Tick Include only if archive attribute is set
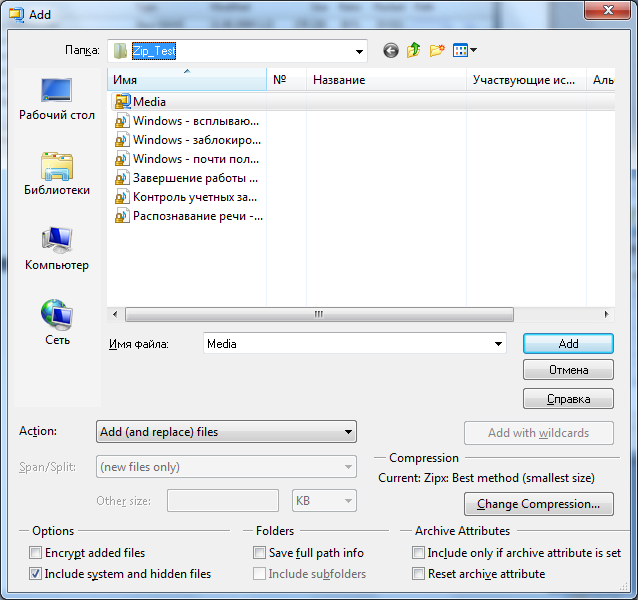The image size is (638, 600). pos(418,553)
